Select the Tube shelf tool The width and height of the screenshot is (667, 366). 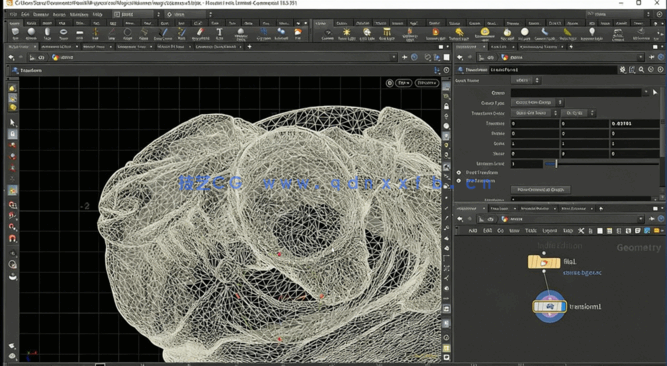click(x=47, y=33)
